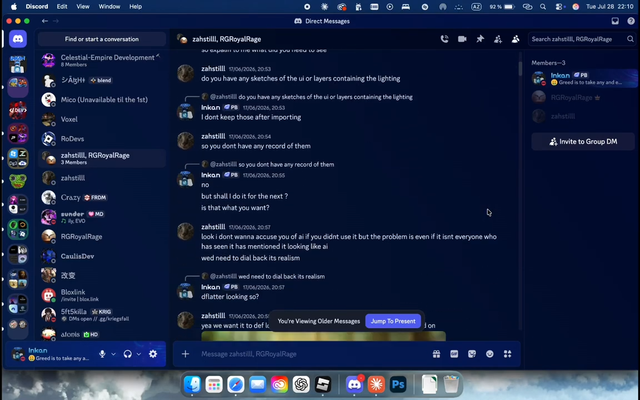Select Inkan in members list
The height and width of the screenshot is (400, 640).
(583, 78)
